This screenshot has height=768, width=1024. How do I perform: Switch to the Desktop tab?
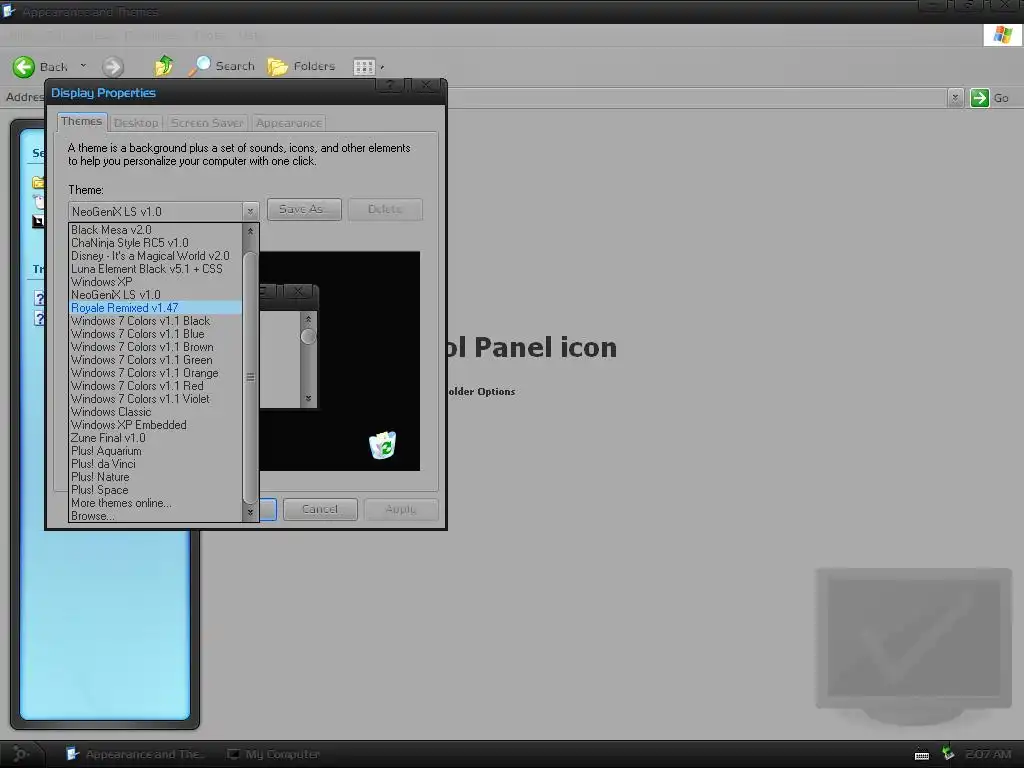[136, 123]
